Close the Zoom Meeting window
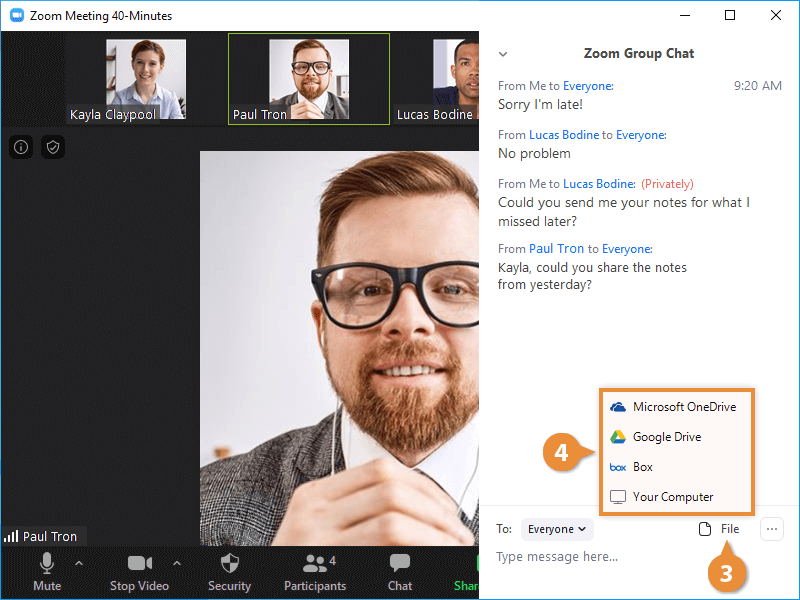This screenshot has height=600, width=800. [x=776, y=15]
